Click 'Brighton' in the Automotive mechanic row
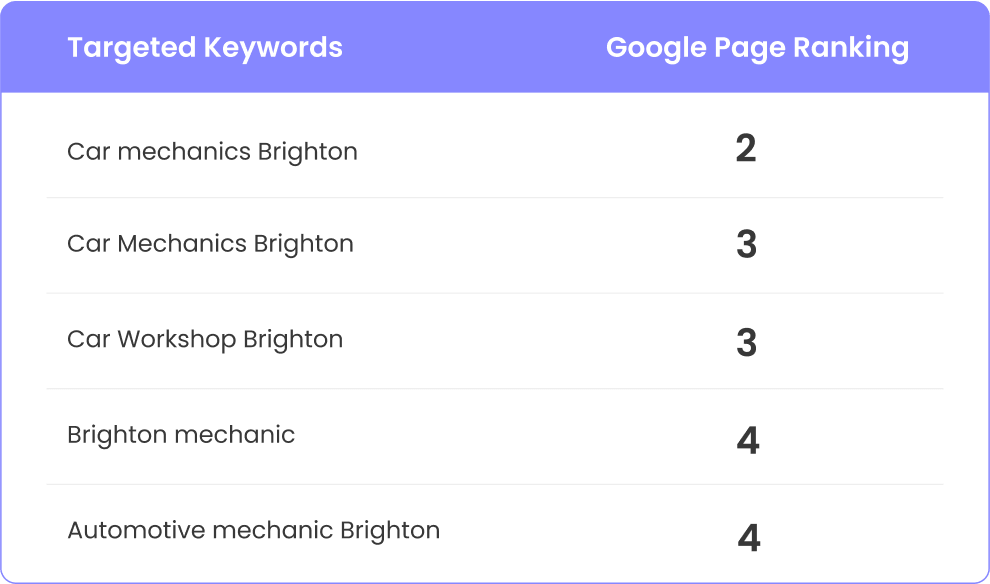The height and width of the screenshot is (584, 990). tap(390, 530)
